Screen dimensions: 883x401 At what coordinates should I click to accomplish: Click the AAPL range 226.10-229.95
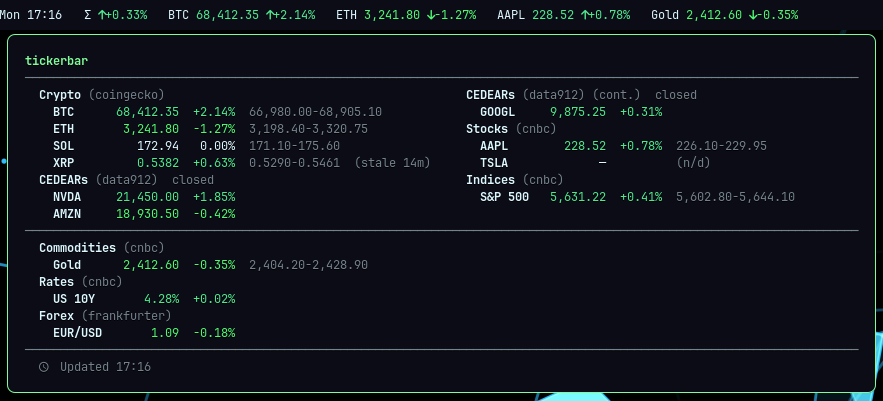[x=721, y=146]
